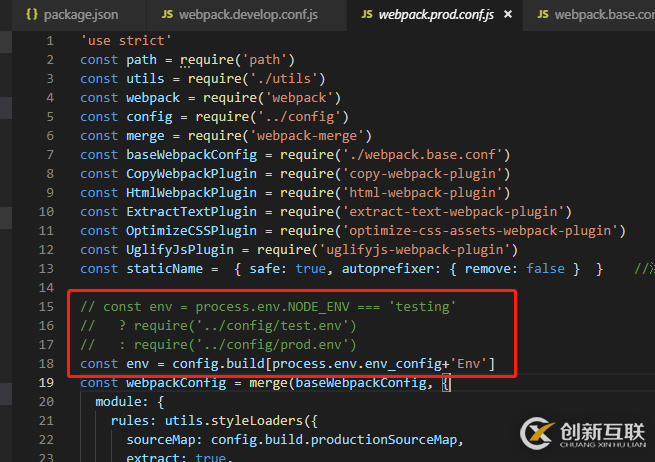Click the staticName constant declaration
This screenshot has height=462, width=655.
click(x=162, y=268)
